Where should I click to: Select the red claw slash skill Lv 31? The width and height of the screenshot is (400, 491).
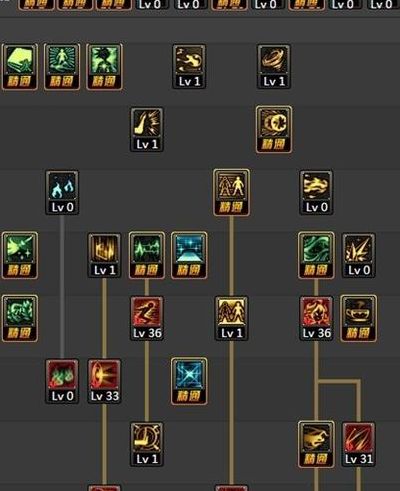coord(359,444)
